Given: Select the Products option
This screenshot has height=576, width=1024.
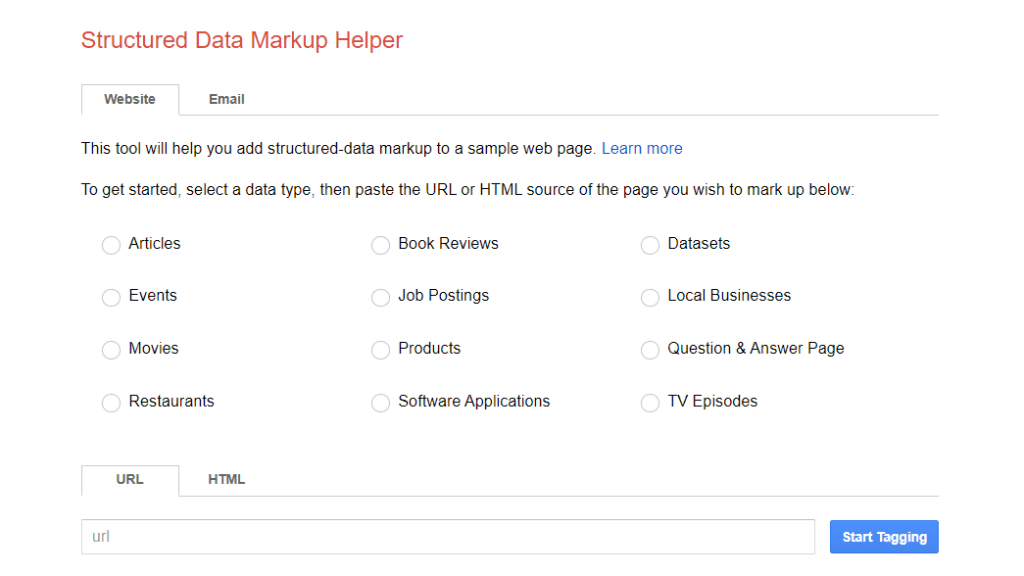Looking at the screenshot, I should click(381, 350).
